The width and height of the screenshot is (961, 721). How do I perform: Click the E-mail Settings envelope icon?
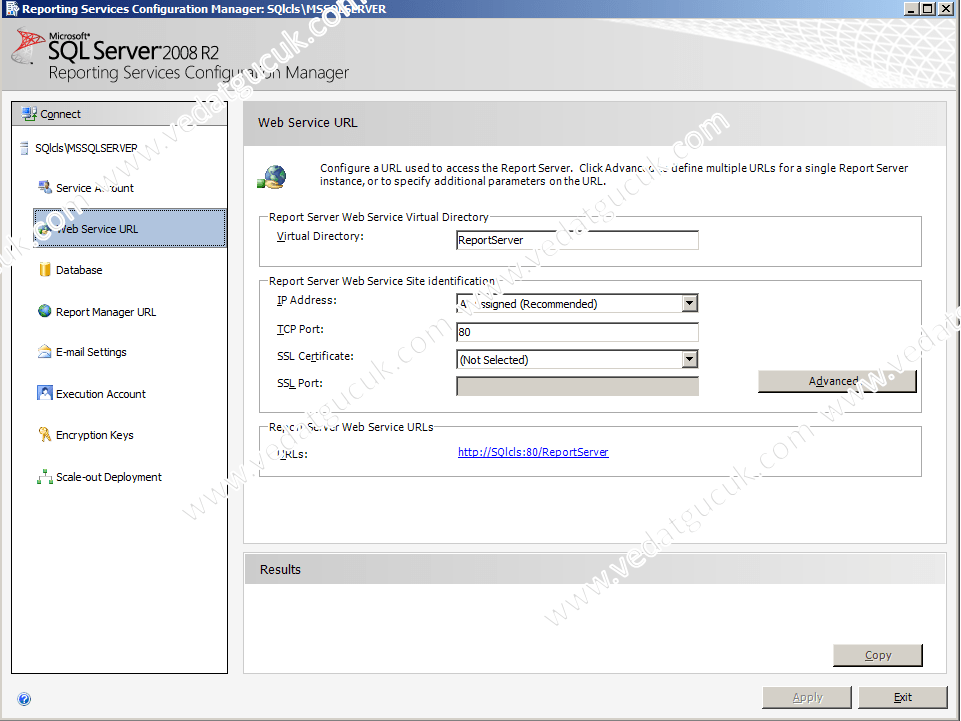coord(45,351)
